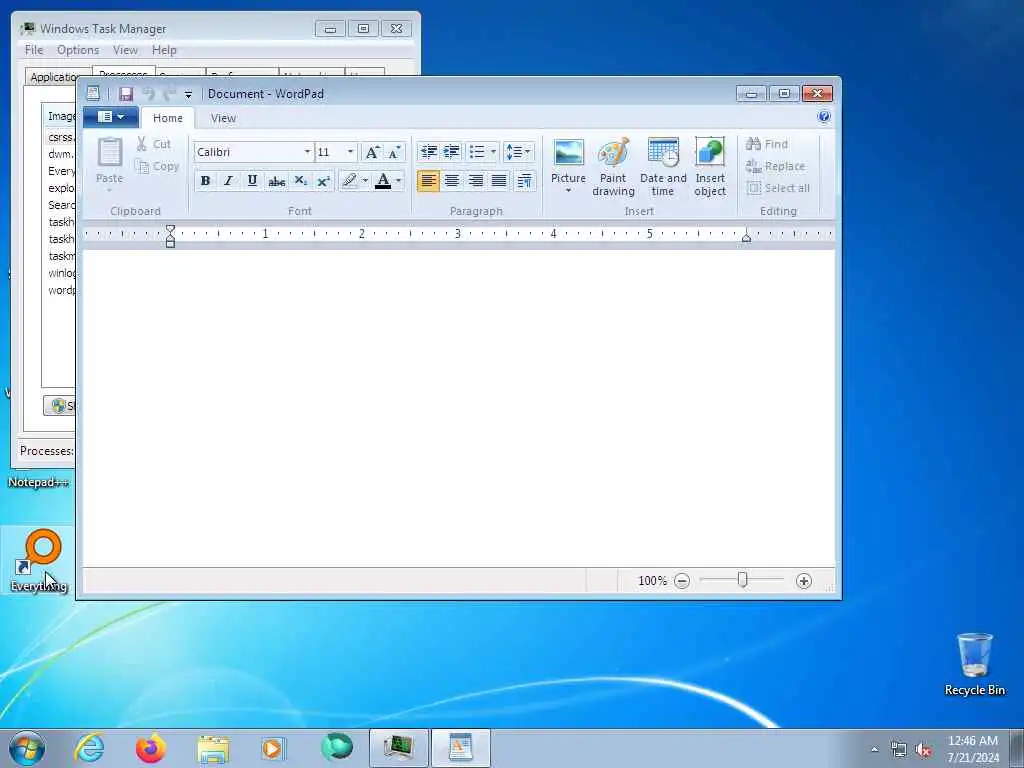Click the Replace button
Viewport: 1024px width, 768px height.
pyautogui.click(x=776, y=166)
